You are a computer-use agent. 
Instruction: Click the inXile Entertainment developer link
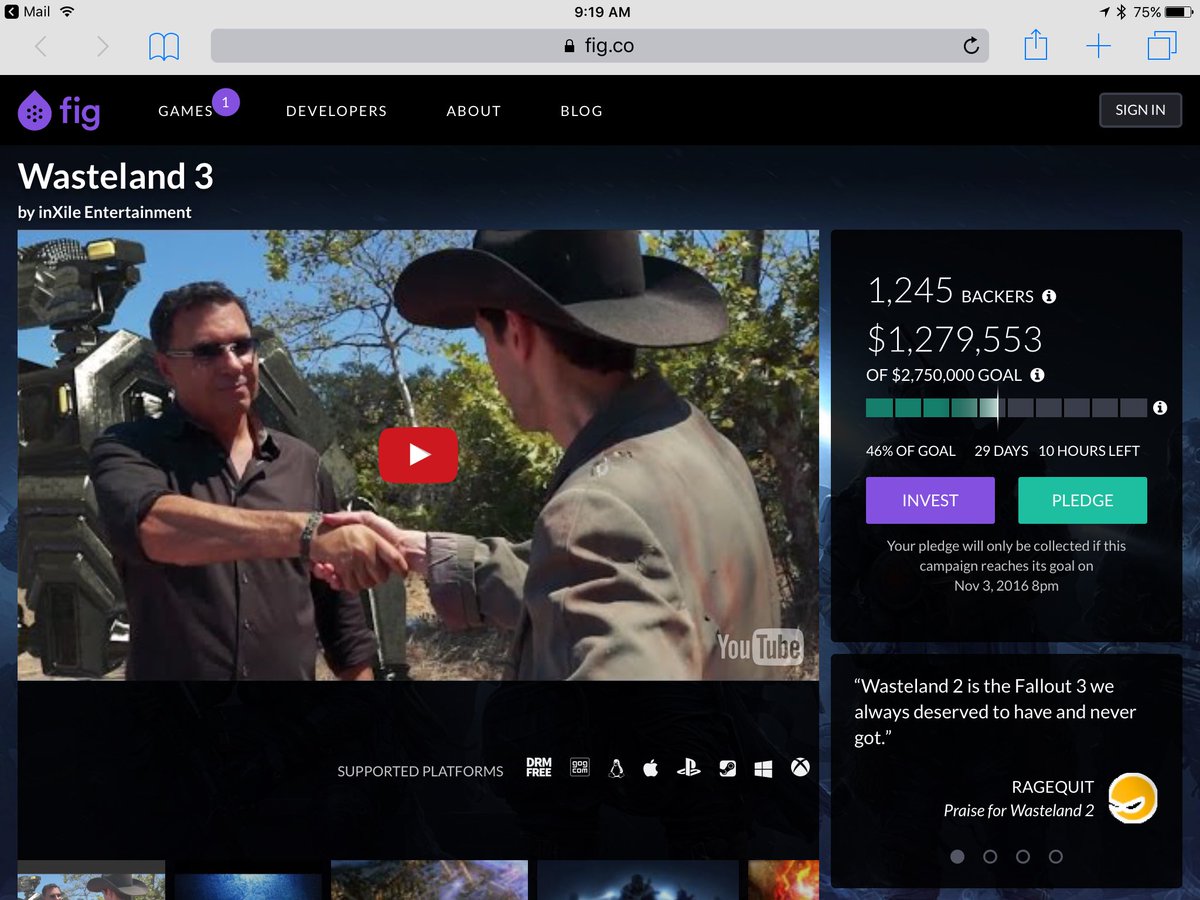point(113,212)
